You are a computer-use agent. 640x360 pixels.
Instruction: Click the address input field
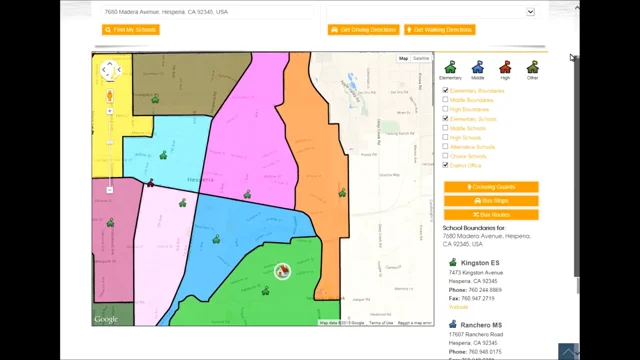207,12
